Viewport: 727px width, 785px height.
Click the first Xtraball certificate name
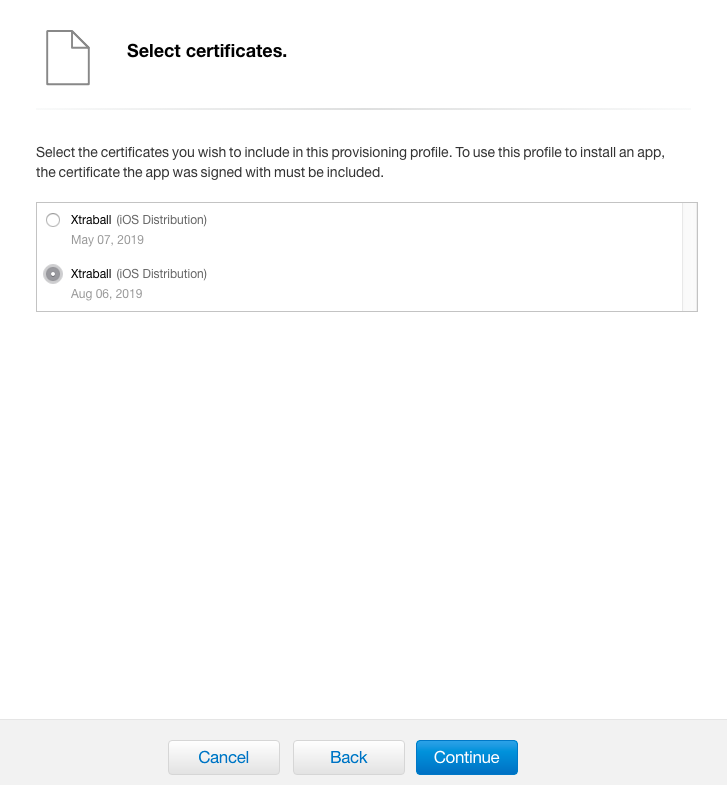pyautogui.click(x=91, y=220)
